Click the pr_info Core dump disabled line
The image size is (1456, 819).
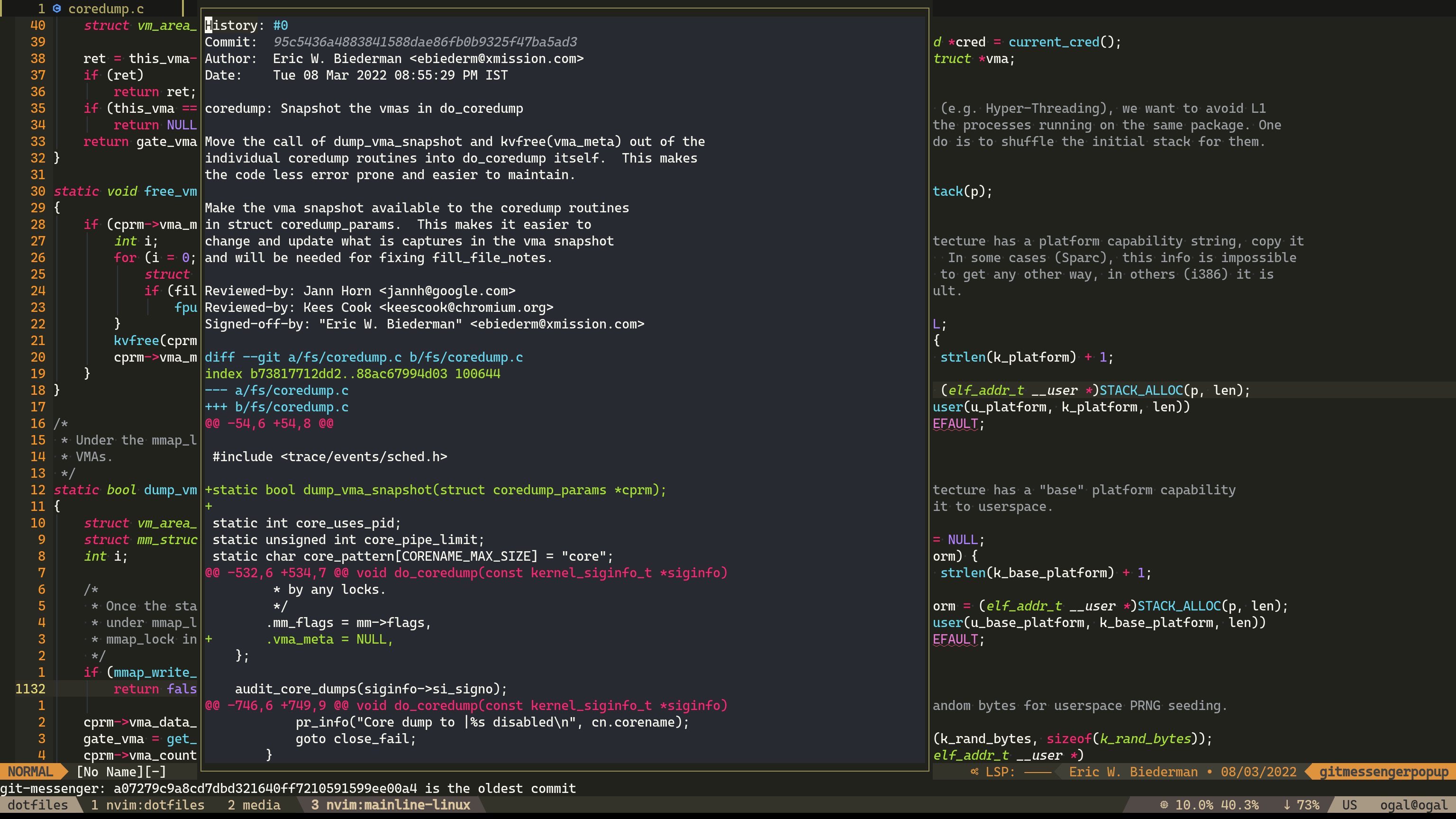pos(492,722)
